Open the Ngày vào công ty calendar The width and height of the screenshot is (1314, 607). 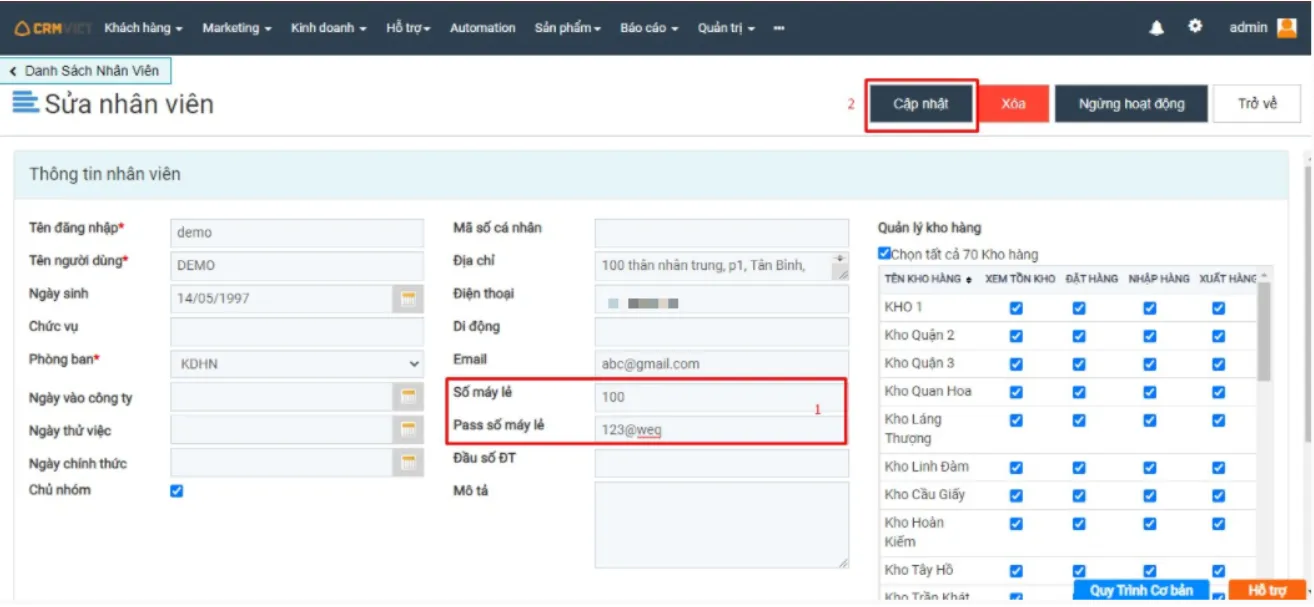[408, 397]
